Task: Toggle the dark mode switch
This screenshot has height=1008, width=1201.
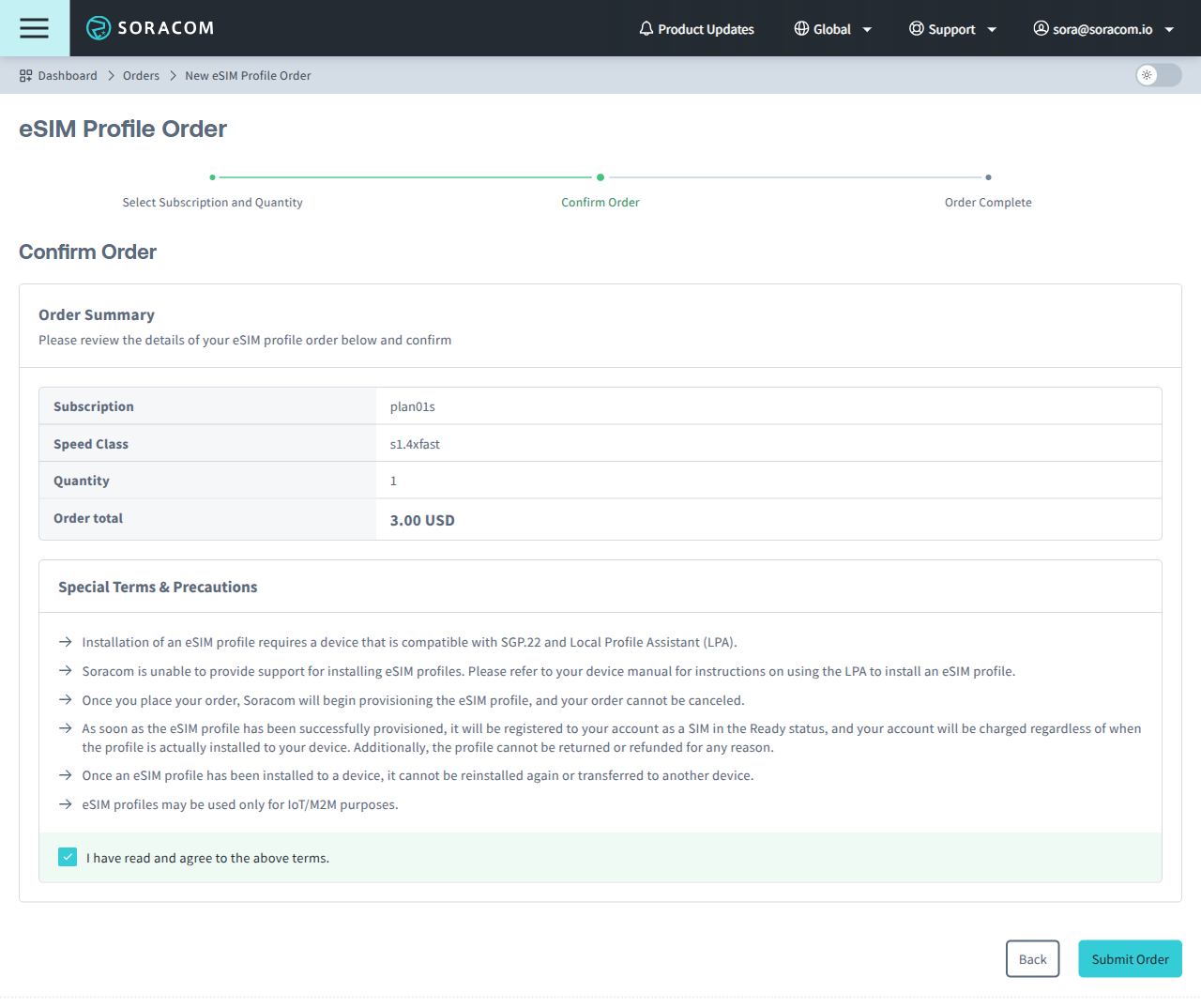Action: click(1158, 75)
